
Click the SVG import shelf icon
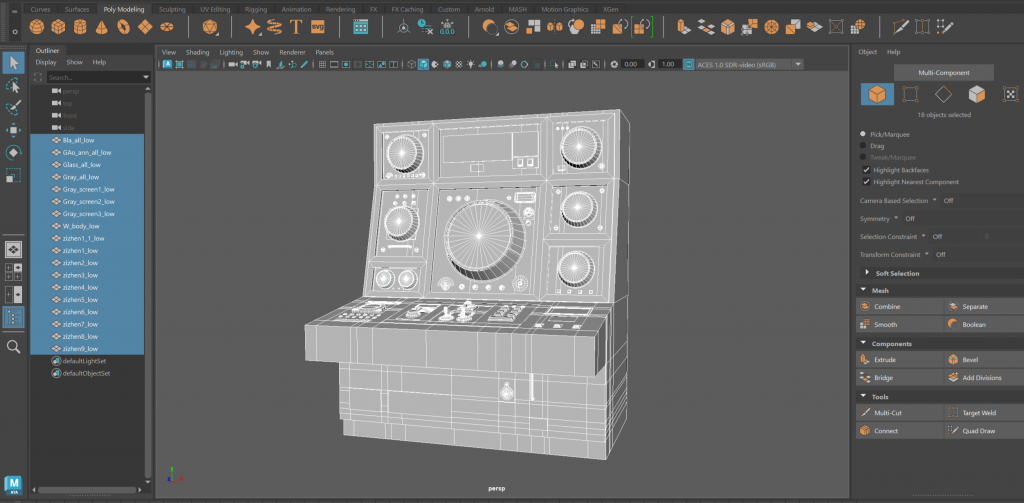(318, 27)
